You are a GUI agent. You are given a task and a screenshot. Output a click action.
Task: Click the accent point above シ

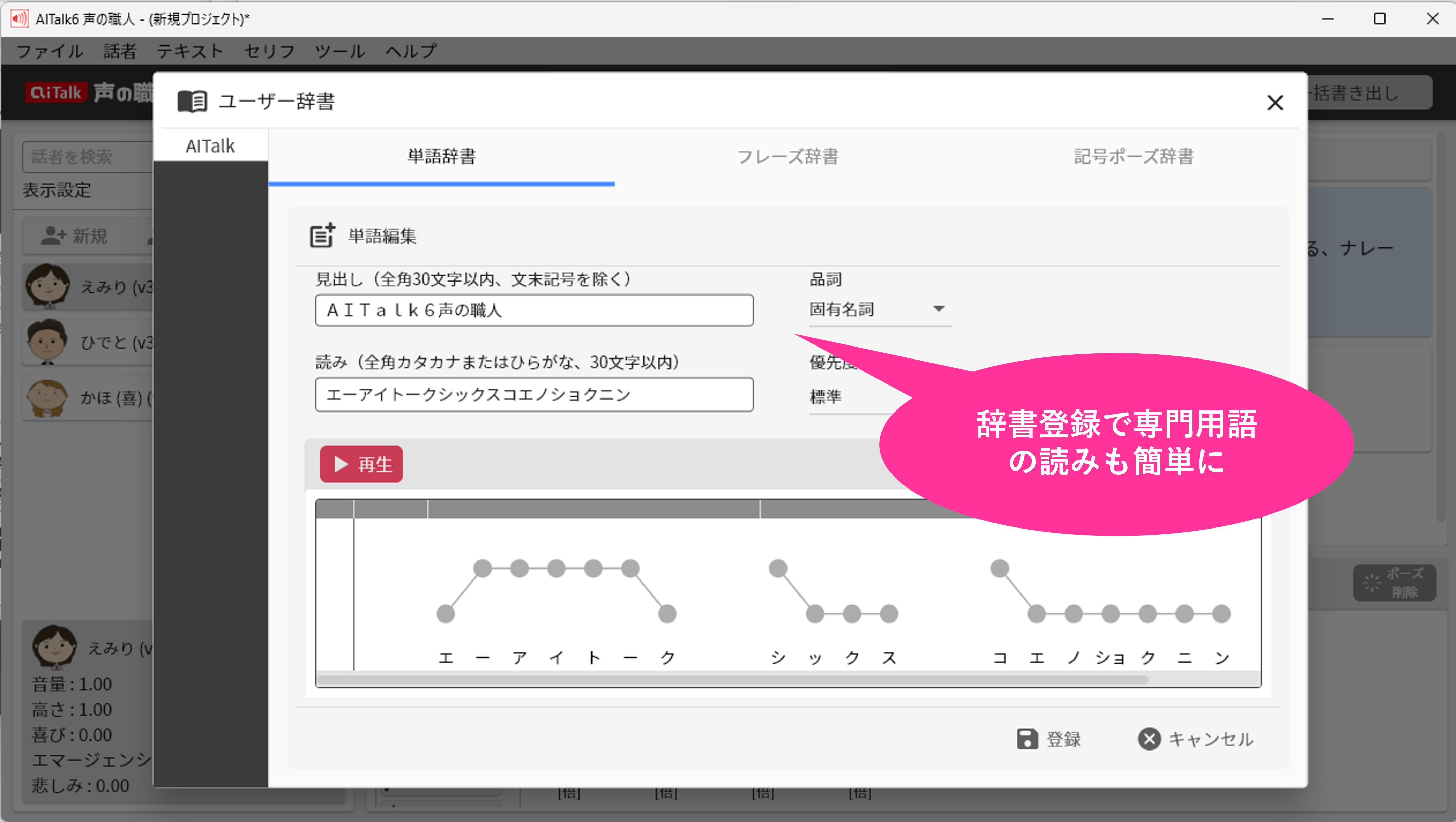point(778,568)
